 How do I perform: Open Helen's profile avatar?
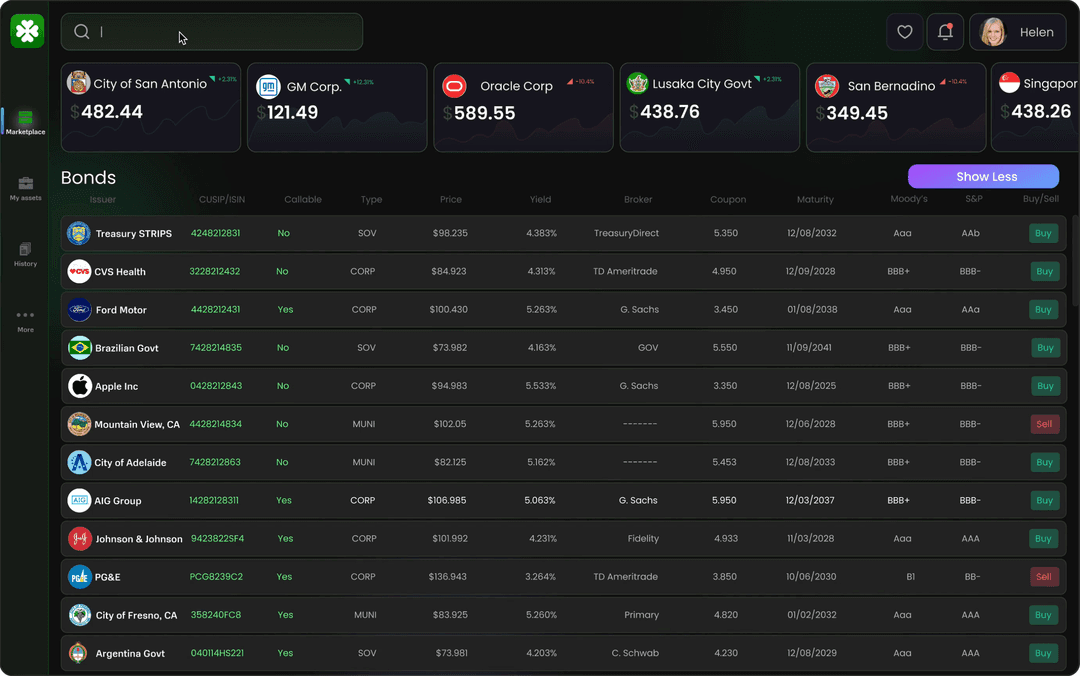[x=993, y=32]
